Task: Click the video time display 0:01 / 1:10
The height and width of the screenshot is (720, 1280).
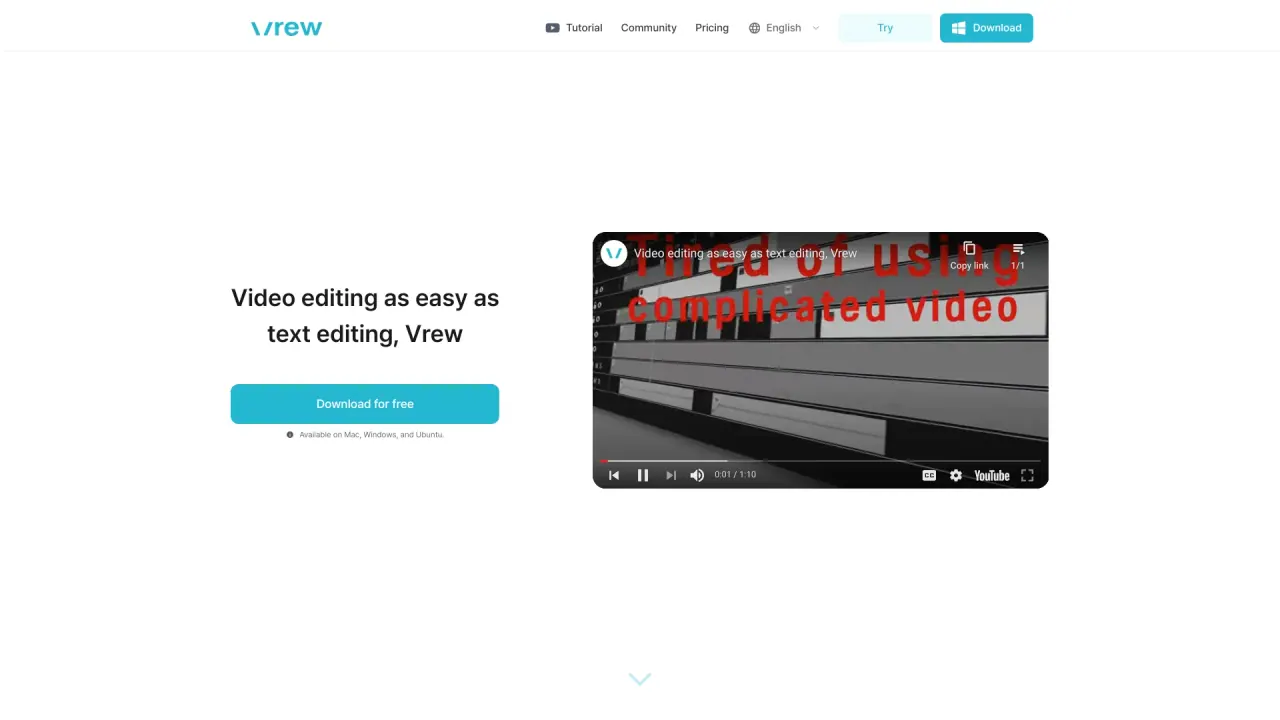Action: point(735,475)
